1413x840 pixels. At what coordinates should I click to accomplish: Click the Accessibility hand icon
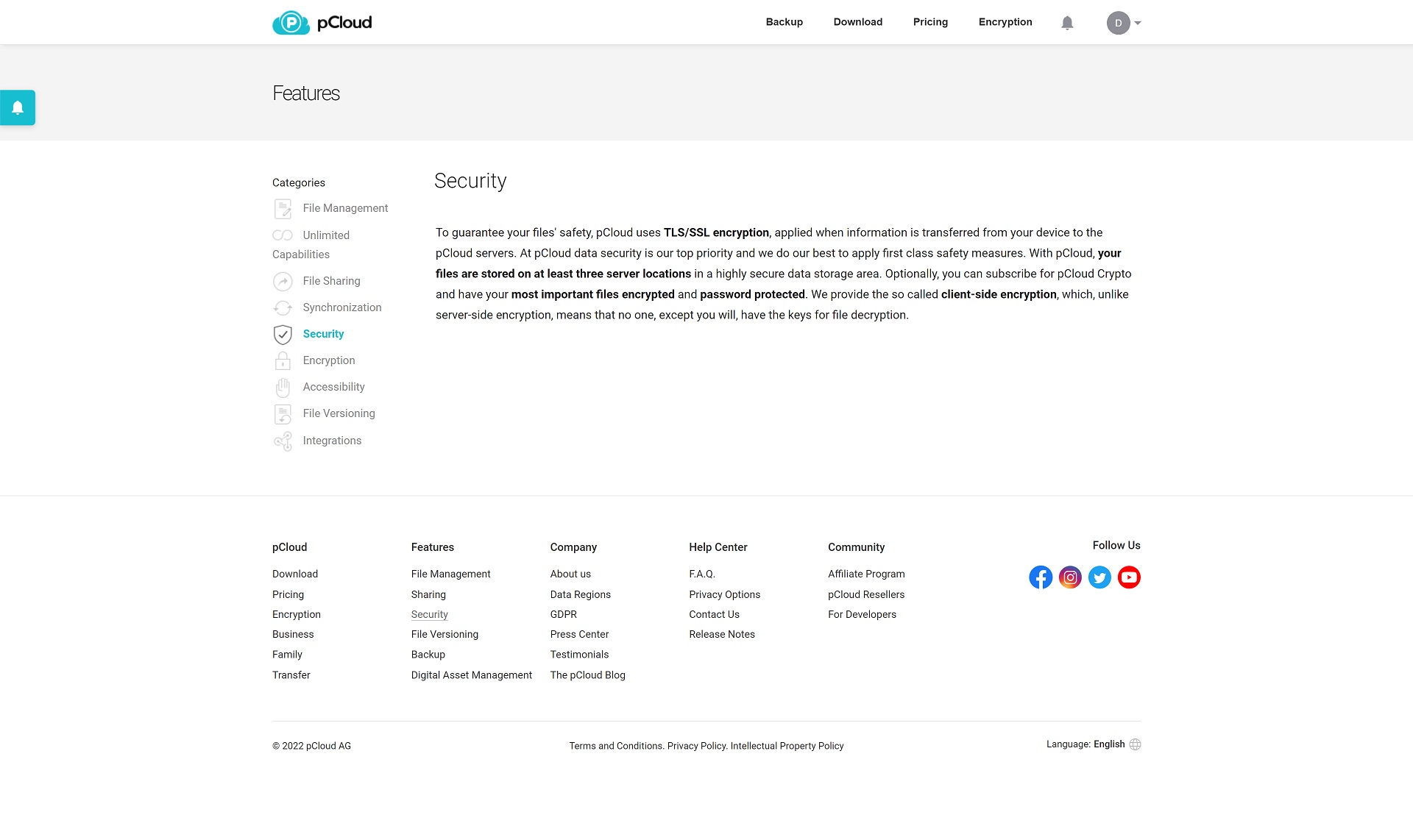tap(283, 388)
